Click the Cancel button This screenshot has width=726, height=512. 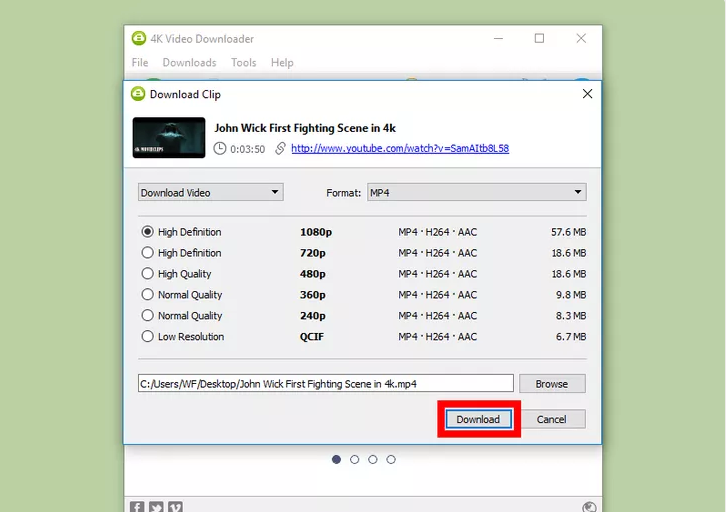tap(551, 419)
